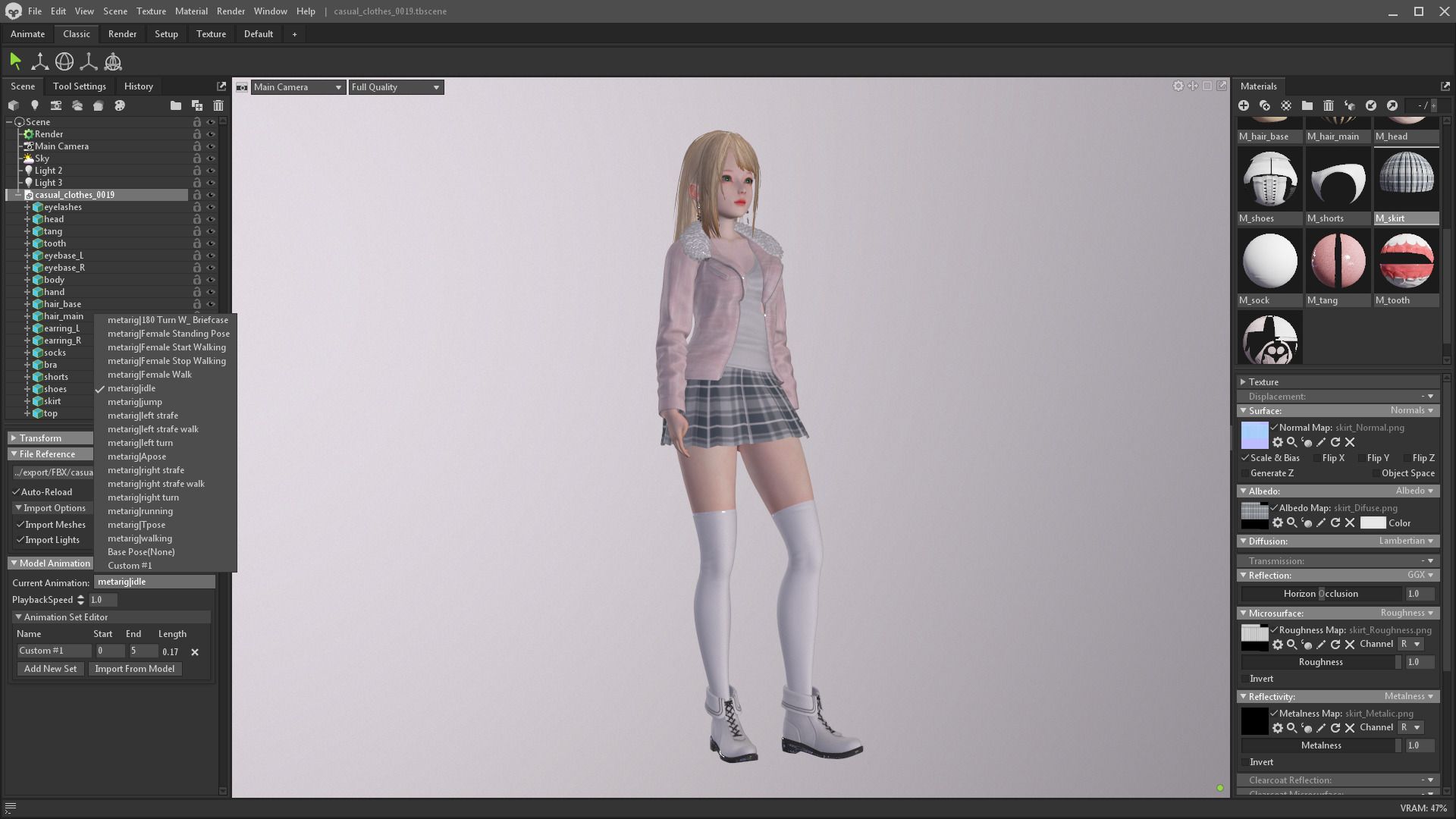Switch to Tool Settings tab
This screenshot has height=819, width=1456.
point(79,86)
